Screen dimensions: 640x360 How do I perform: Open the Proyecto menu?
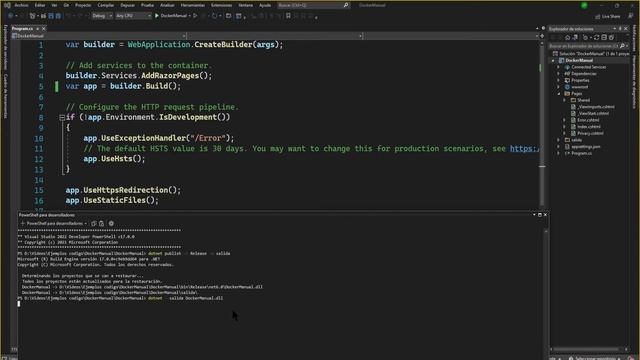point(83,5)
